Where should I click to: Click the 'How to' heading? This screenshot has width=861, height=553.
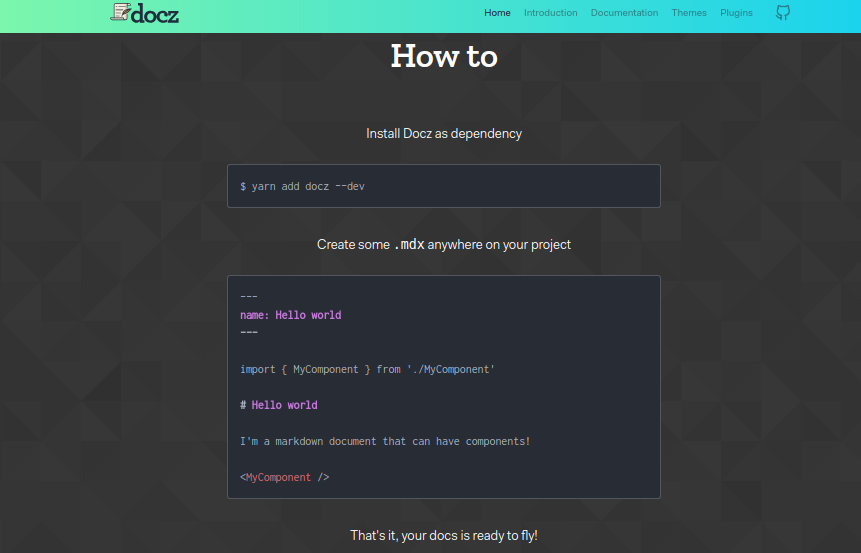click(444, 56)
